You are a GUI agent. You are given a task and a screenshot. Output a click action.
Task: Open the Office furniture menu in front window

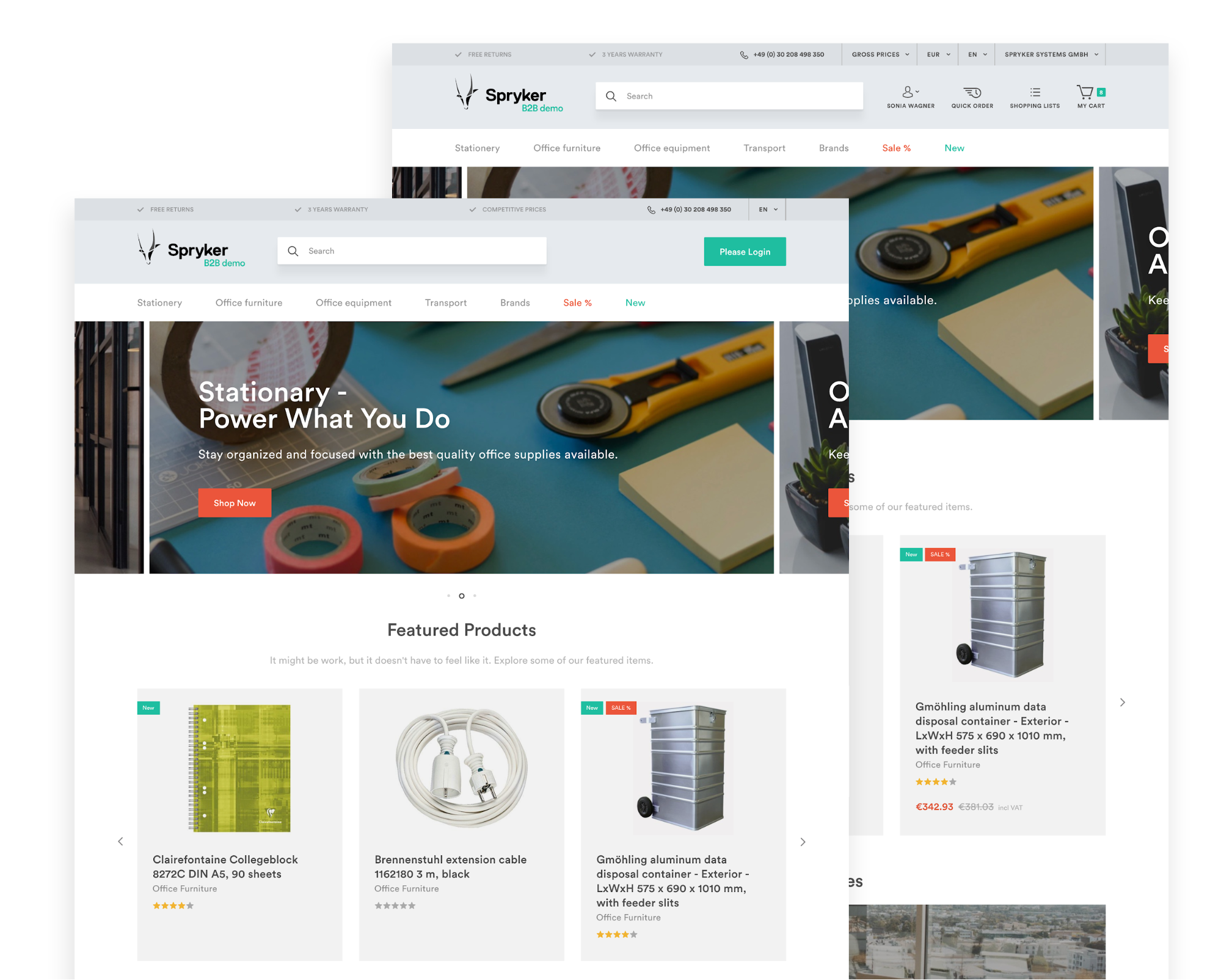tap(249, 302)
